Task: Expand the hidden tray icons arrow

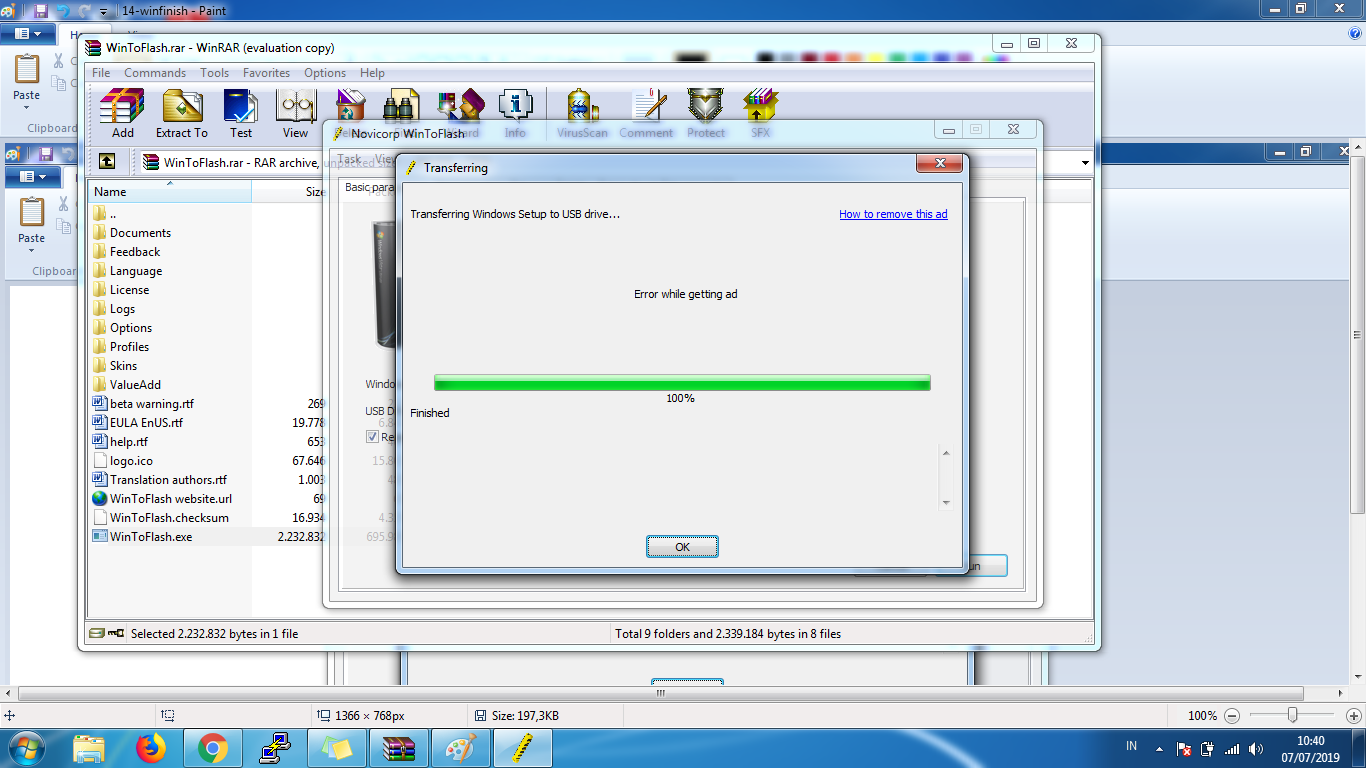Action: [1159, 748]
